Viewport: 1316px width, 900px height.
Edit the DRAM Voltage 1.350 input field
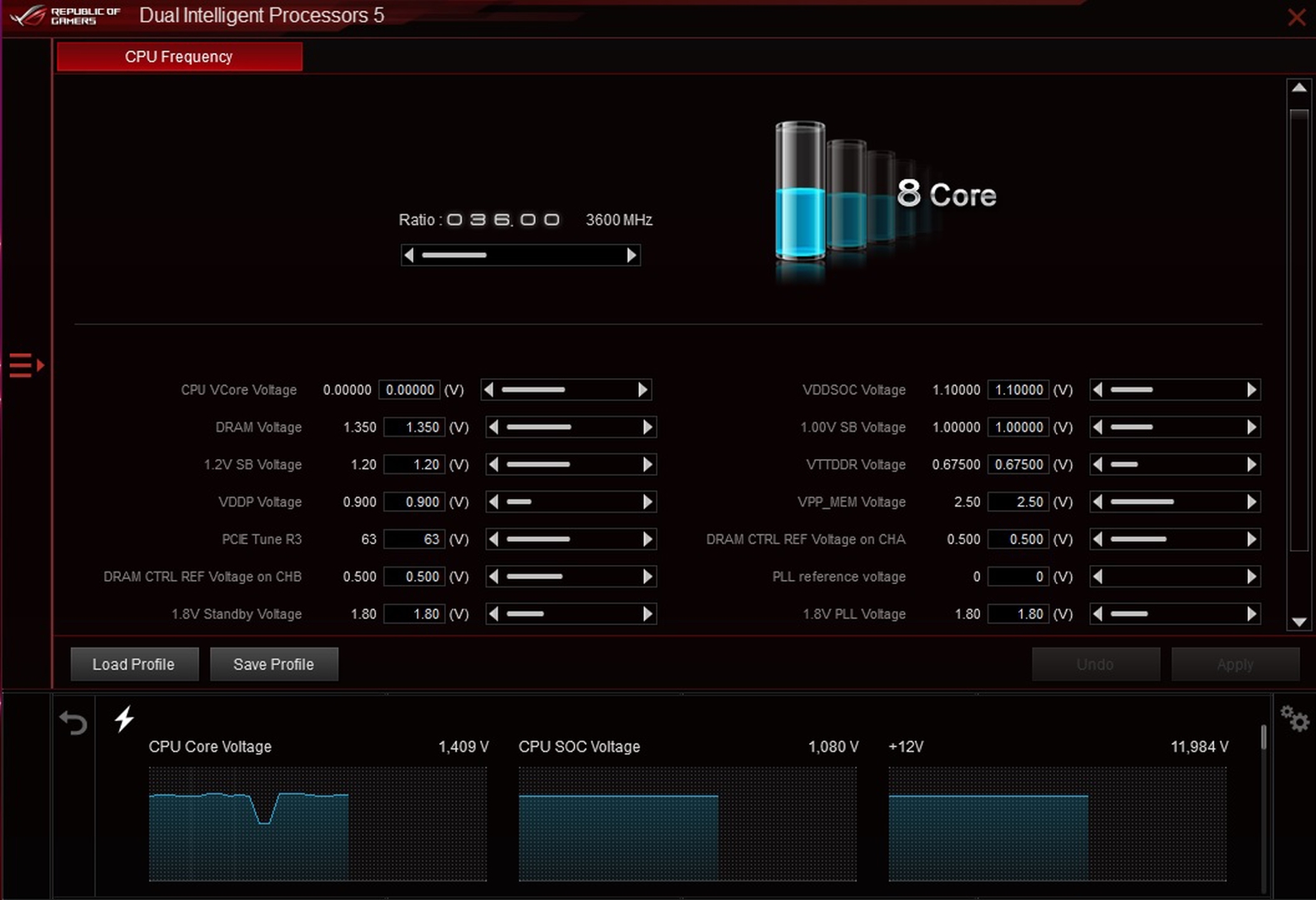point(414,427)
